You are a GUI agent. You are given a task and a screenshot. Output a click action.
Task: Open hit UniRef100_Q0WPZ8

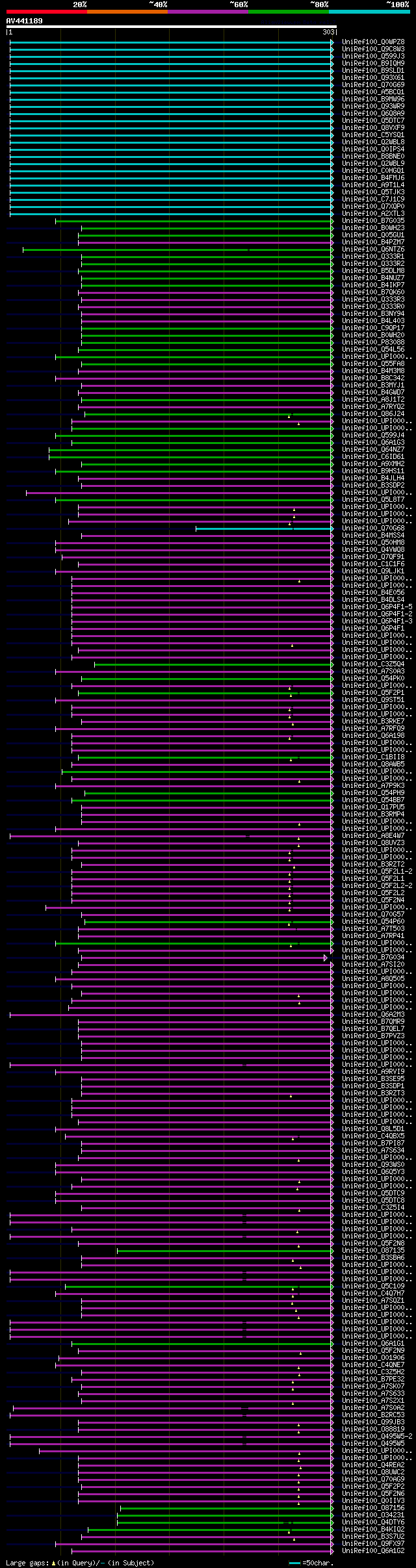[373, 42]
